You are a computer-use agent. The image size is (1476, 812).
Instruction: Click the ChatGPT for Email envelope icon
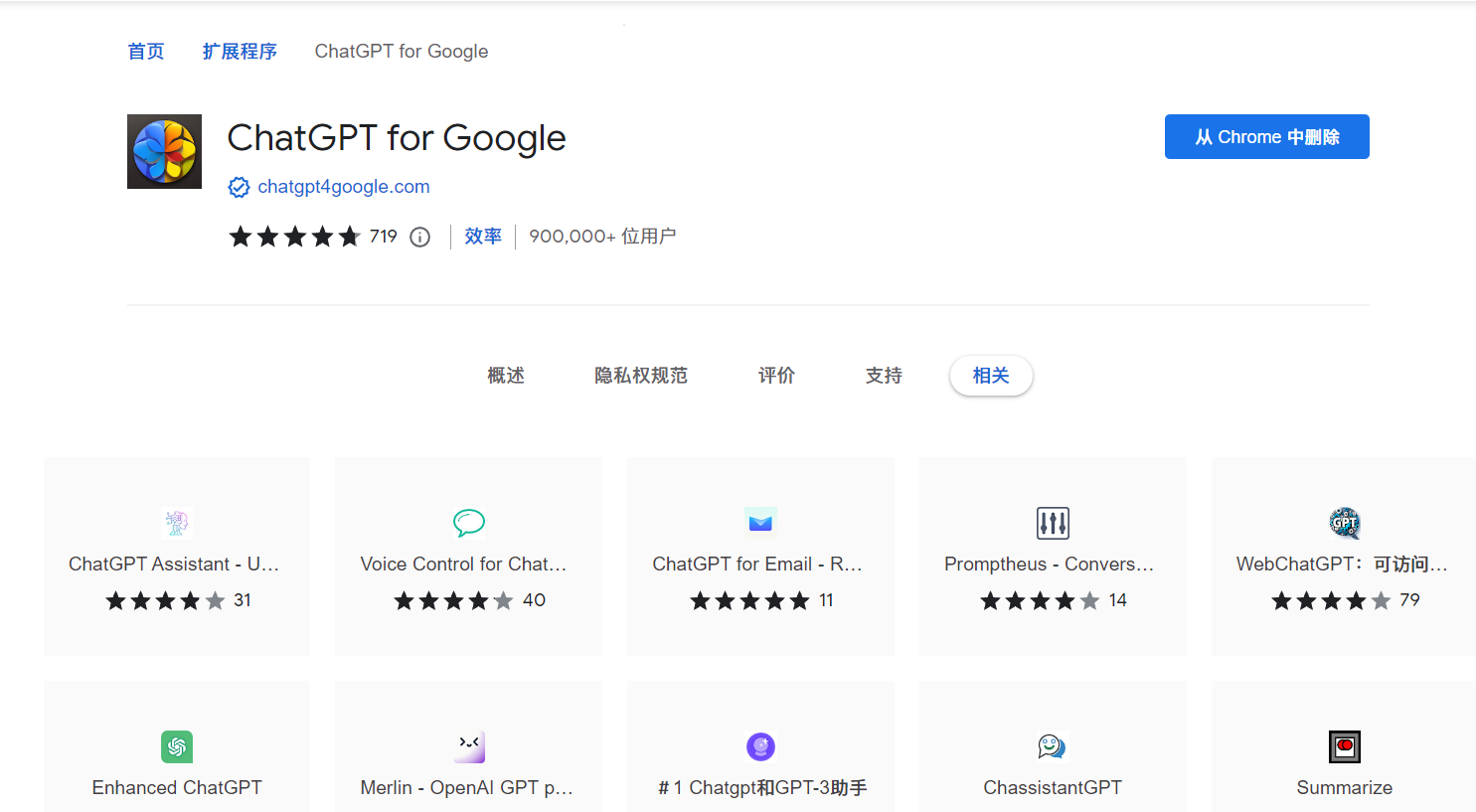760,522
